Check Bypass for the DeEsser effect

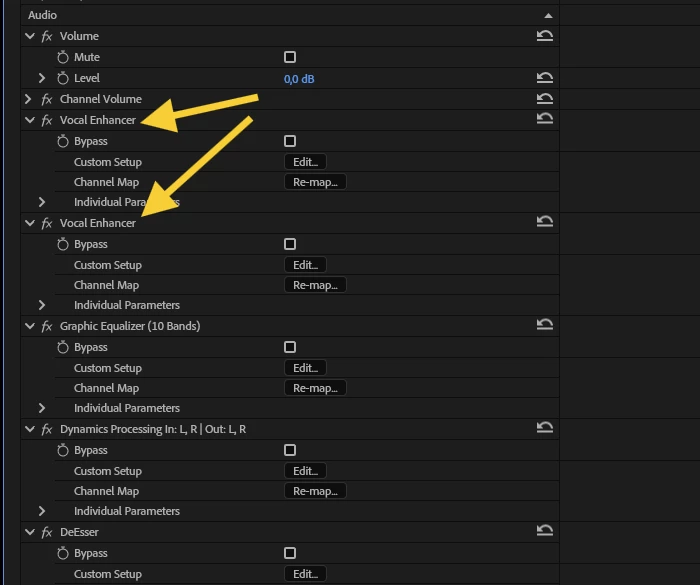tap(290, 553)
